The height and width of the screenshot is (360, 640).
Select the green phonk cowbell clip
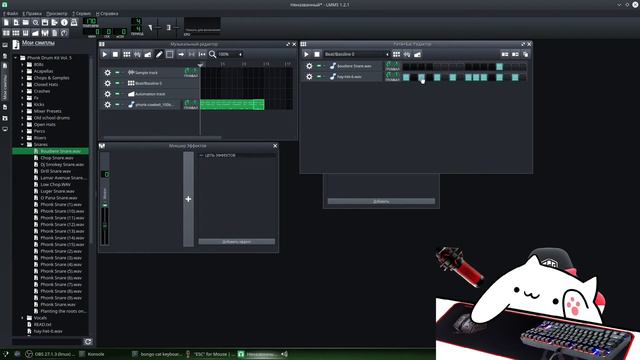pyautogui.click(x=232, y=104)
